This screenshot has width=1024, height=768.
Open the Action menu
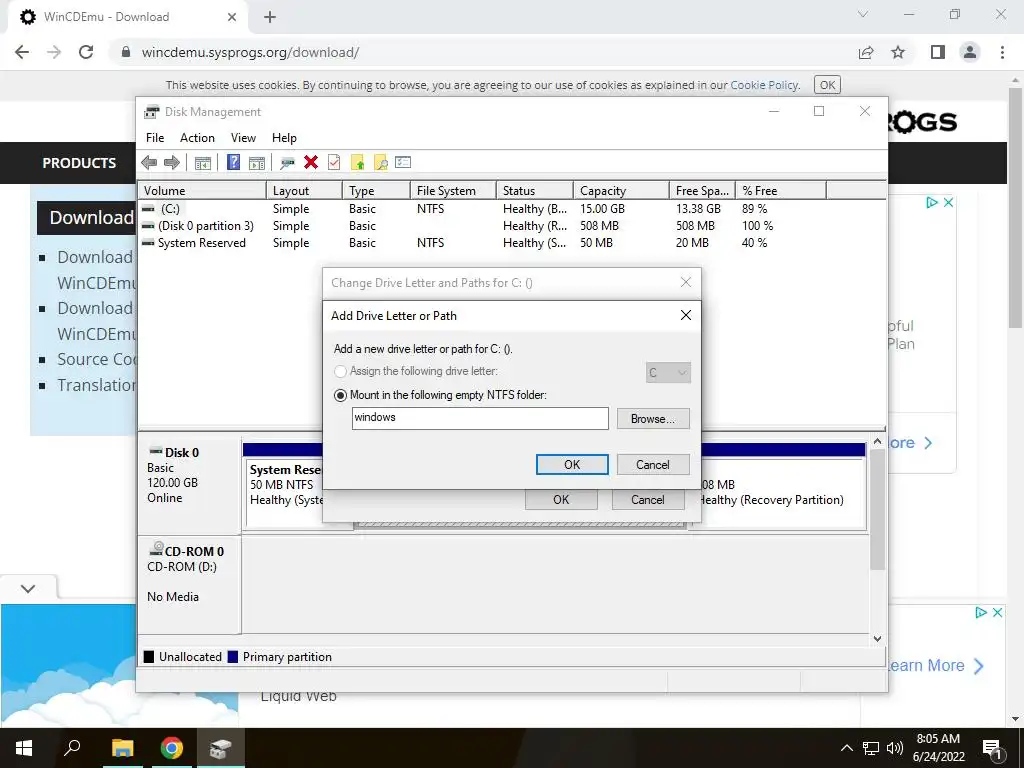point(197,138)
